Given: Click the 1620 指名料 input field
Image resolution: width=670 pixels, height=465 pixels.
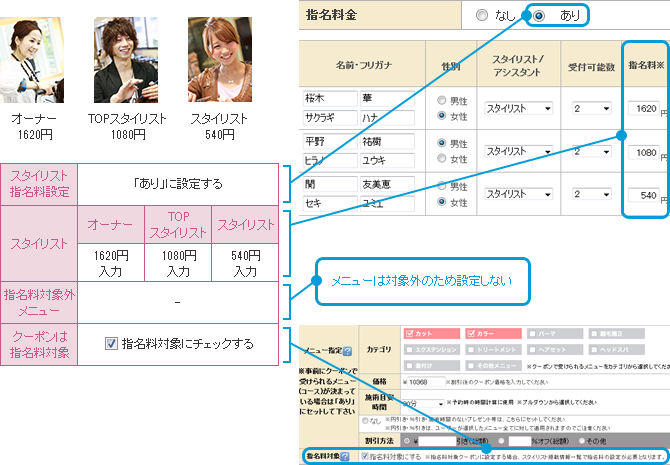Looking at the screenshot, I should (x=643, y=108).
